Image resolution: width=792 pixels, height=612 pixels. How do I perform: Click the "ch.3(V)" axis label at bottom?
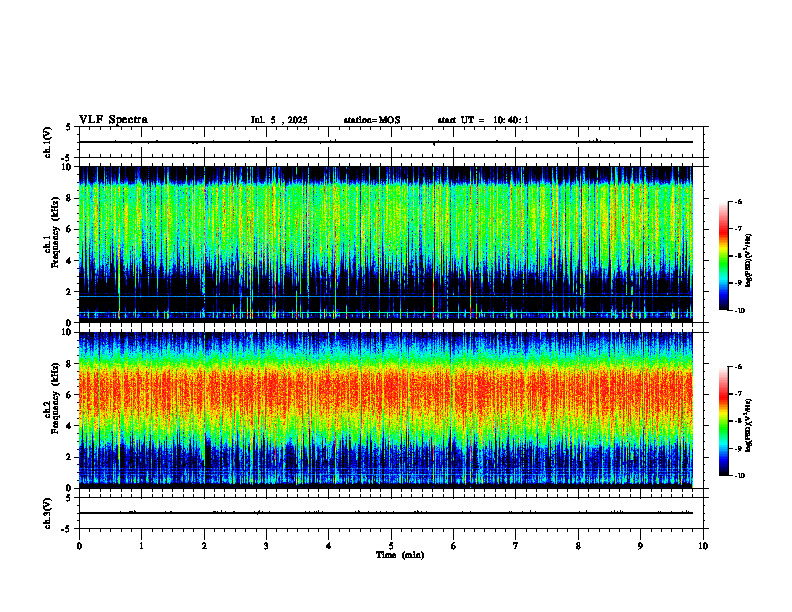point(47,513)
